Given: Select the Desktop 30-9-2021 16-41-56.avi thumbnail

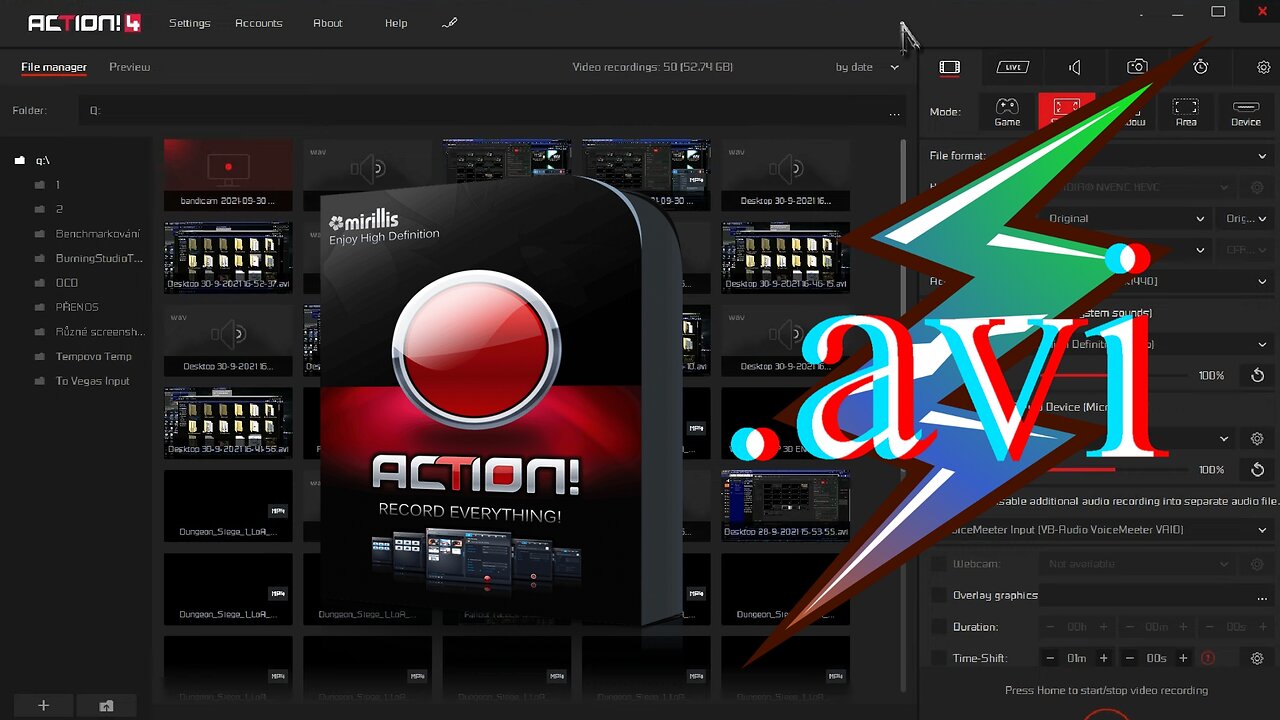Looking at the screenshot, I should coord(228,422).
